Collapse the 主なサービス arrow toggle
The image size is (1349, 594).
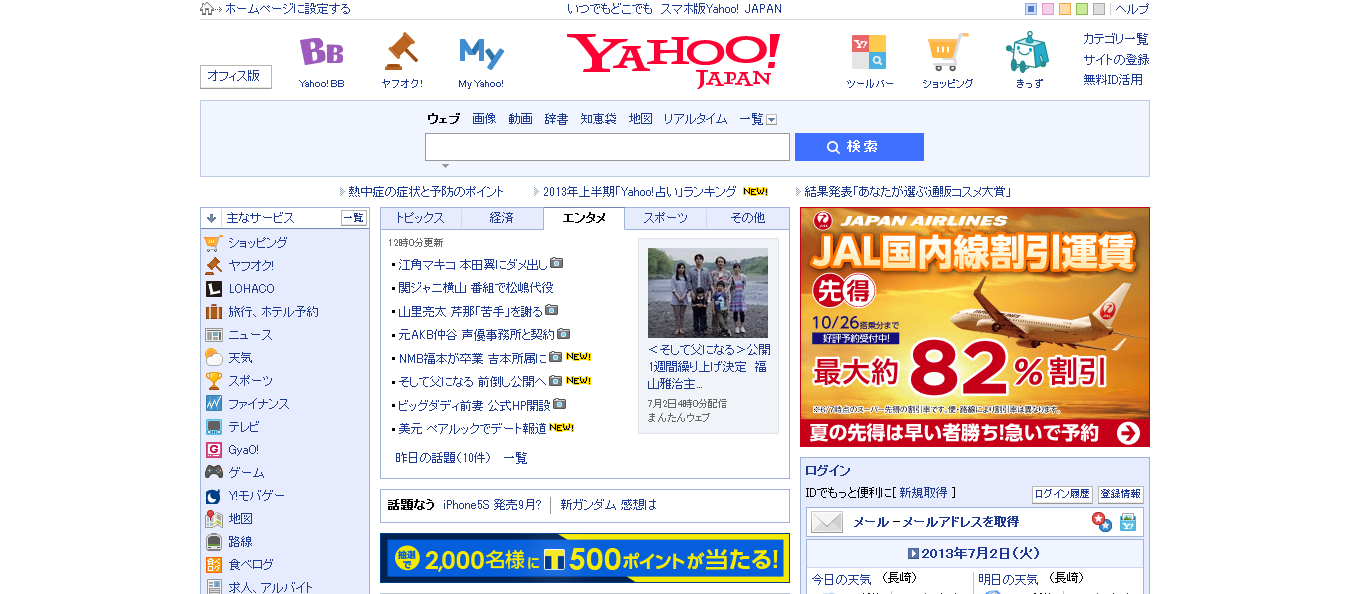coord(212,218)
